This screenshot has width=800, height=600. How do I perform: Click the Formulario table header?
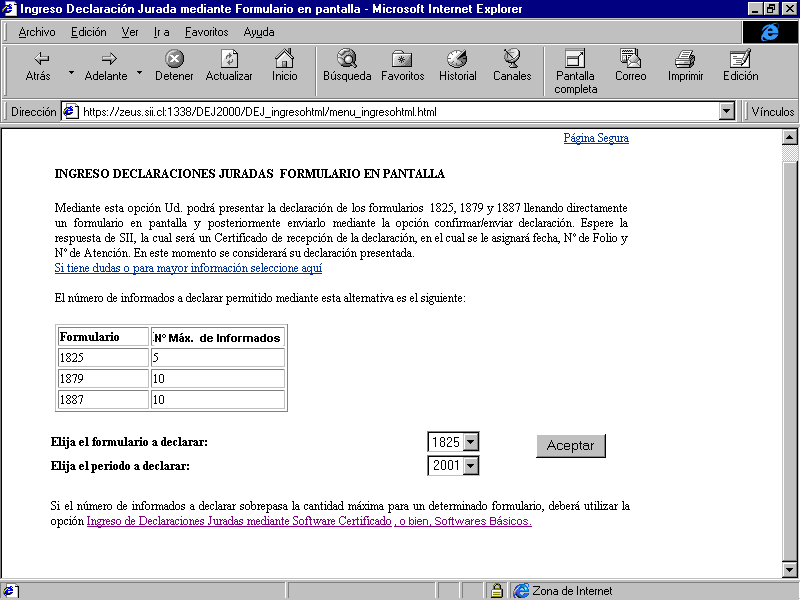(103, 337)
